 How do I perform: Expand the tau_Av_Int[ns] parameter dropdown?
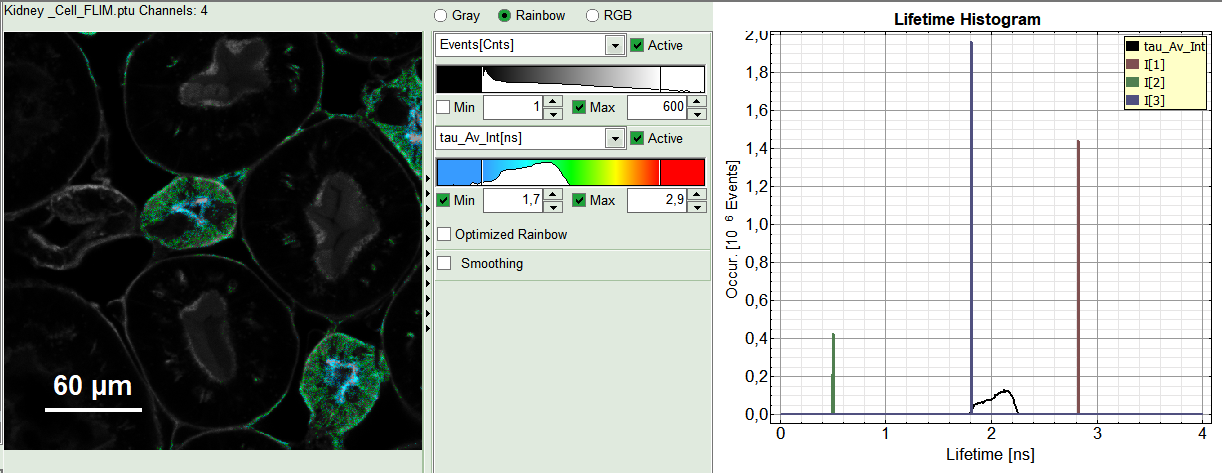pyautogui.click(x=613, y=139)
